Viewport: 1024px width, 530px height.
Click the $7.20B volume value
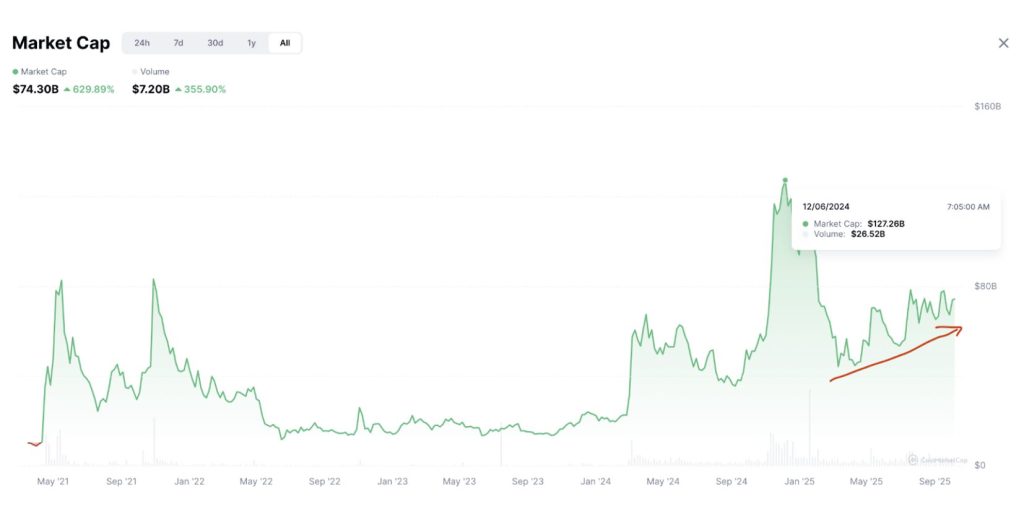150,90
